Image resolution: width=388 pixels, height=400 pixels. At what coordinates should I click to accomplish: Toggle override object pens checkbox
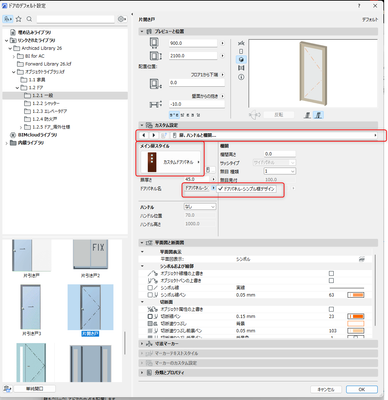(331, 281)
